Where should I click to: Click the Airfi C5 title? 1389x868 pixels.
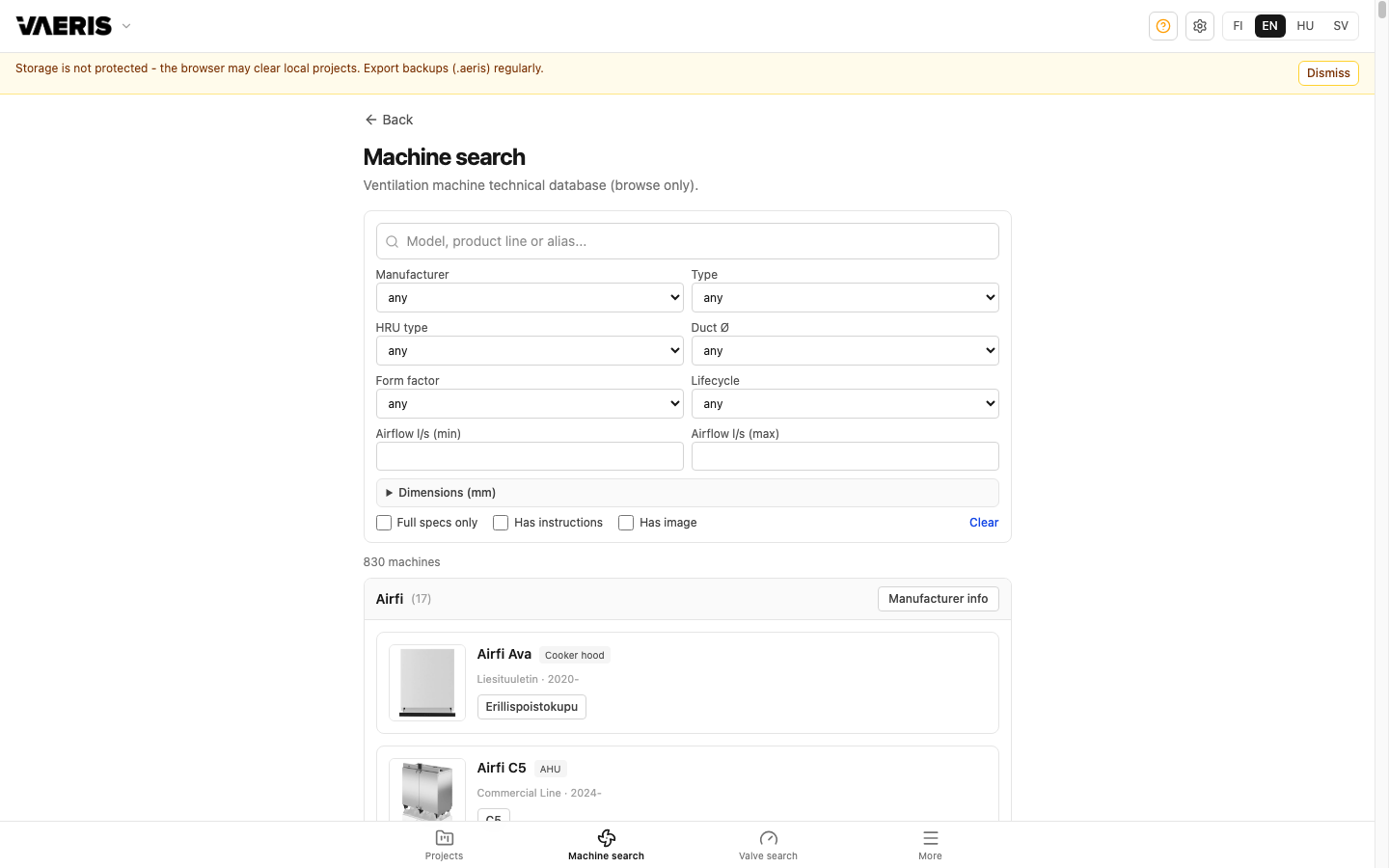[502, 768]
